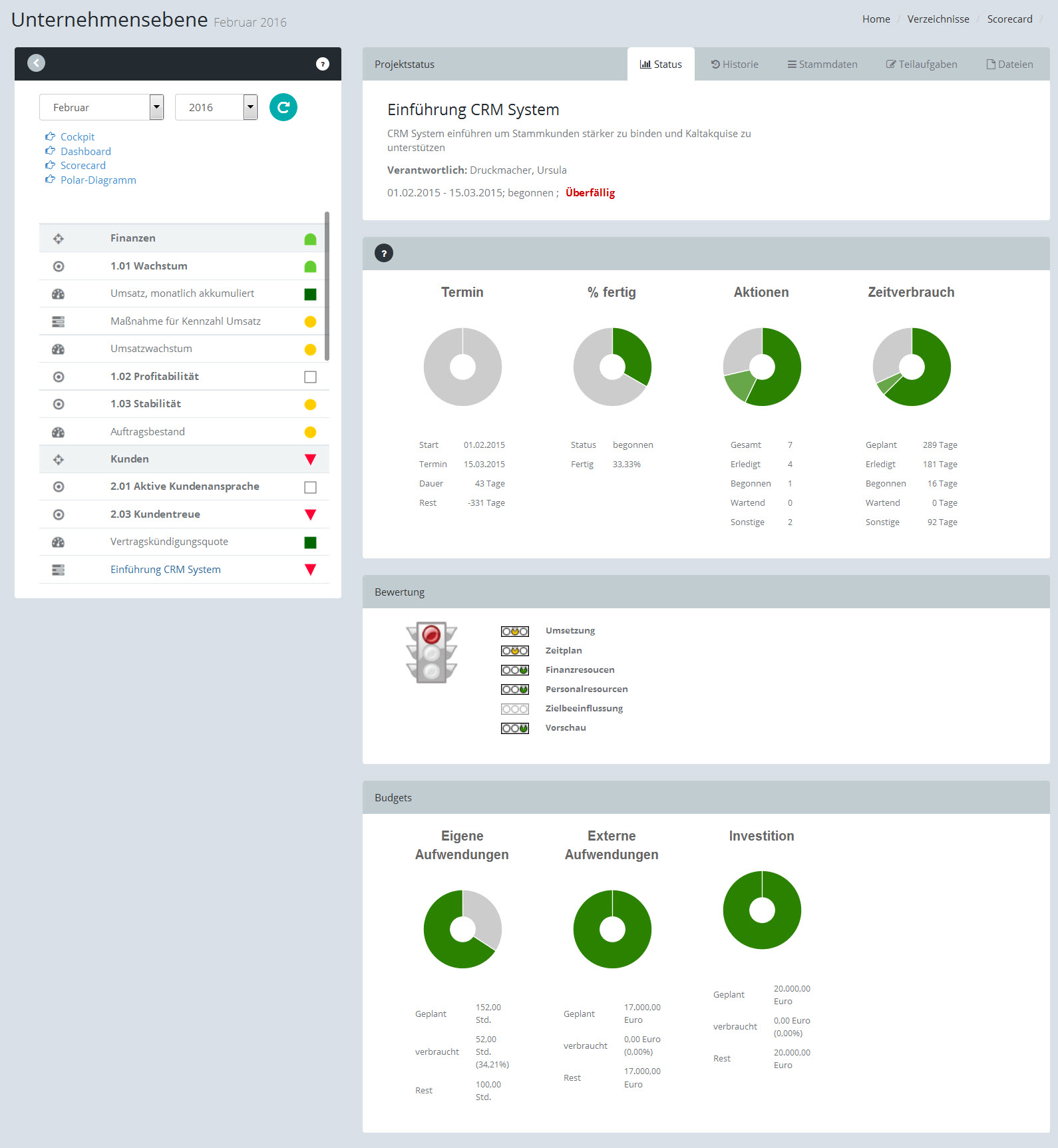Click help icon above the Termin chart

coord(384,254)
